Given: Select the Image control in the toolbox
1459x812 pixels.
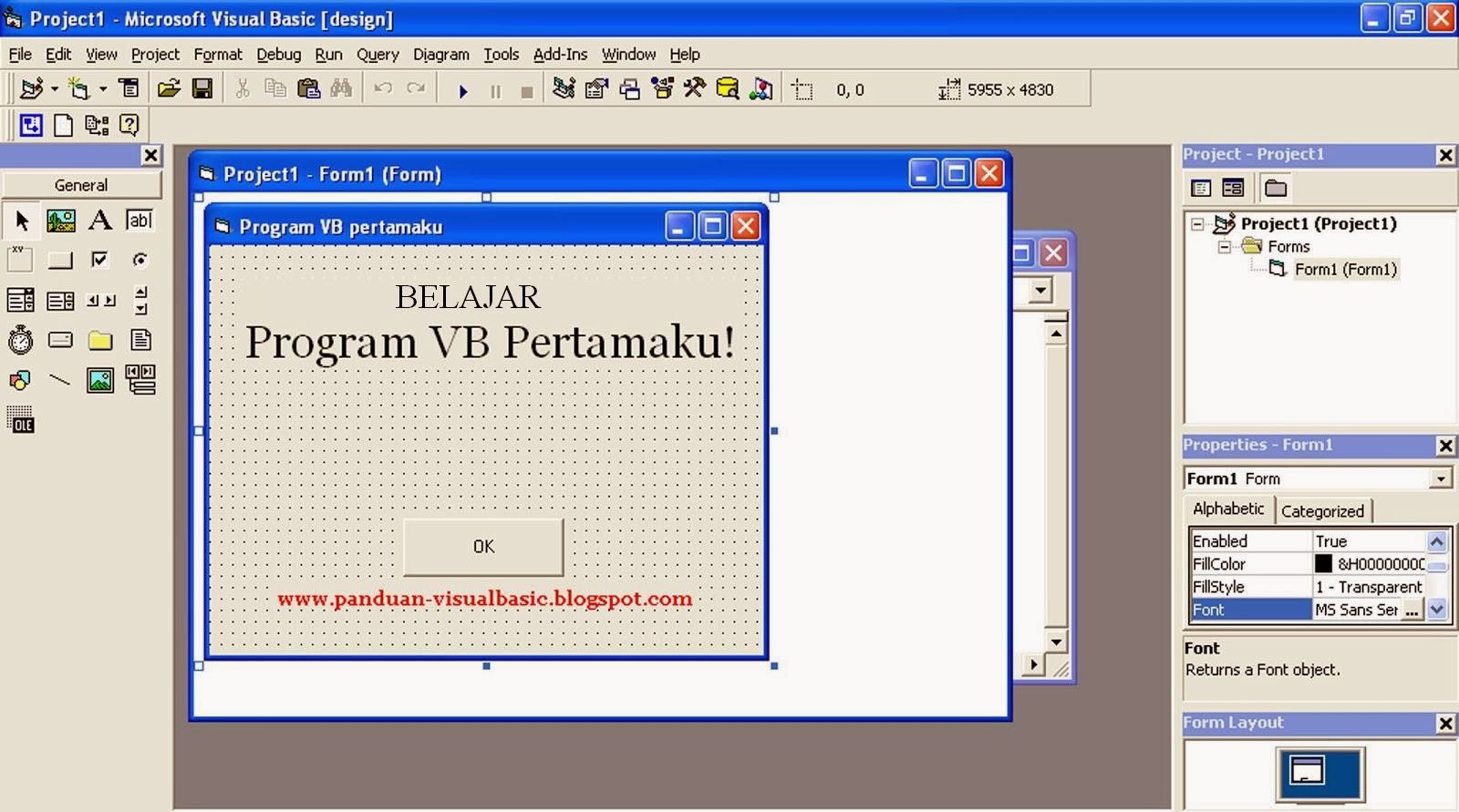Looking at the screenshot, I should click(x=100, y=379).
